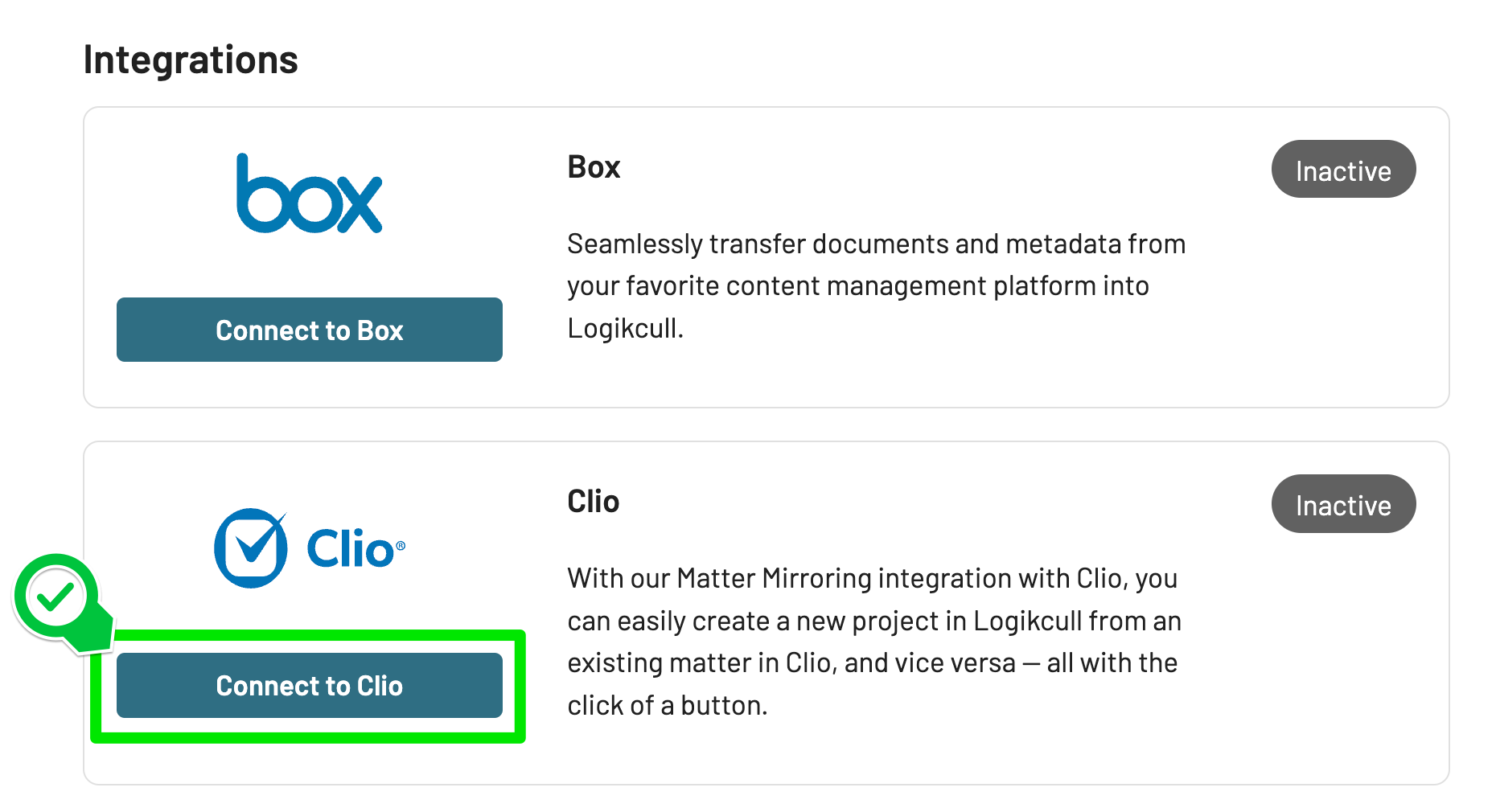Screen dimensions: 1496x812
Task: Click the Box description about transferring documents
Action: [x=876, y=286]
